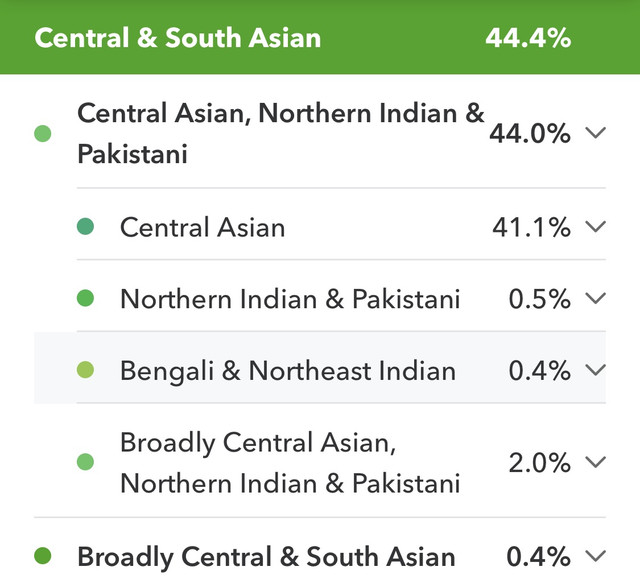The height and width of the screenshot is (588, 640).
Task: Expand the Northern Indian & Pakistani 0.5% chevron
Action: [595, 298]
